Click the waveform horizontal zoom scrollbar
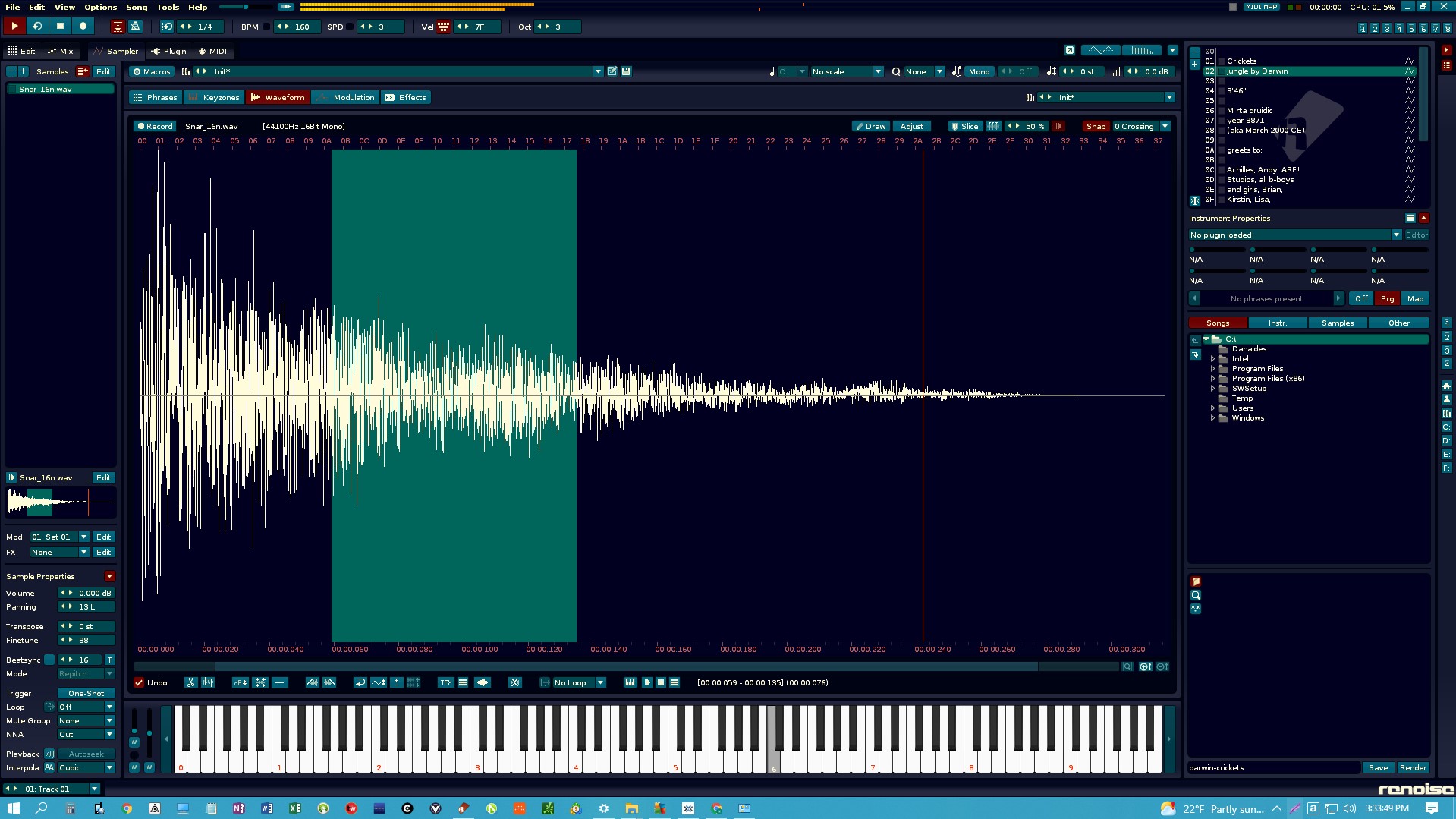1456x819 pixels. coord(626,666)
